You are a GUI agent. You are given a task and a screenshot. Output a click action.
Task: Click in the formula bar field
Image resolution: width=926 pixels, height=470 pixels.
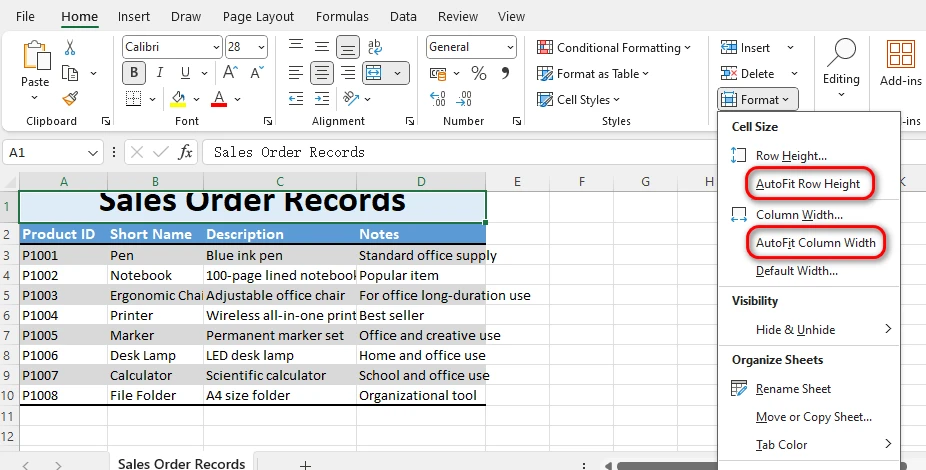coord(461,152)
